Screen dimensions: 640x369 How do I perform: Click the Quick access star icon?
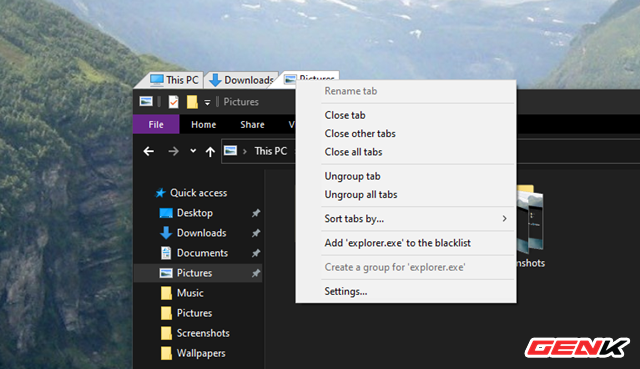(160, 193)
